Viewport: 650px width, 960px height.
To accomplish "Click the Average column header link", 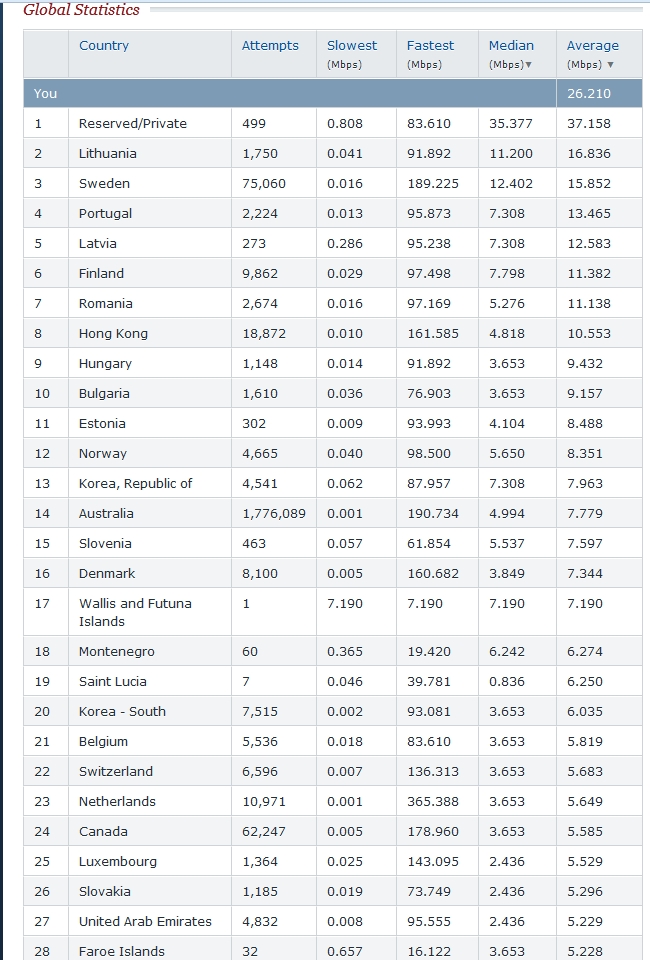I will 593,45.
